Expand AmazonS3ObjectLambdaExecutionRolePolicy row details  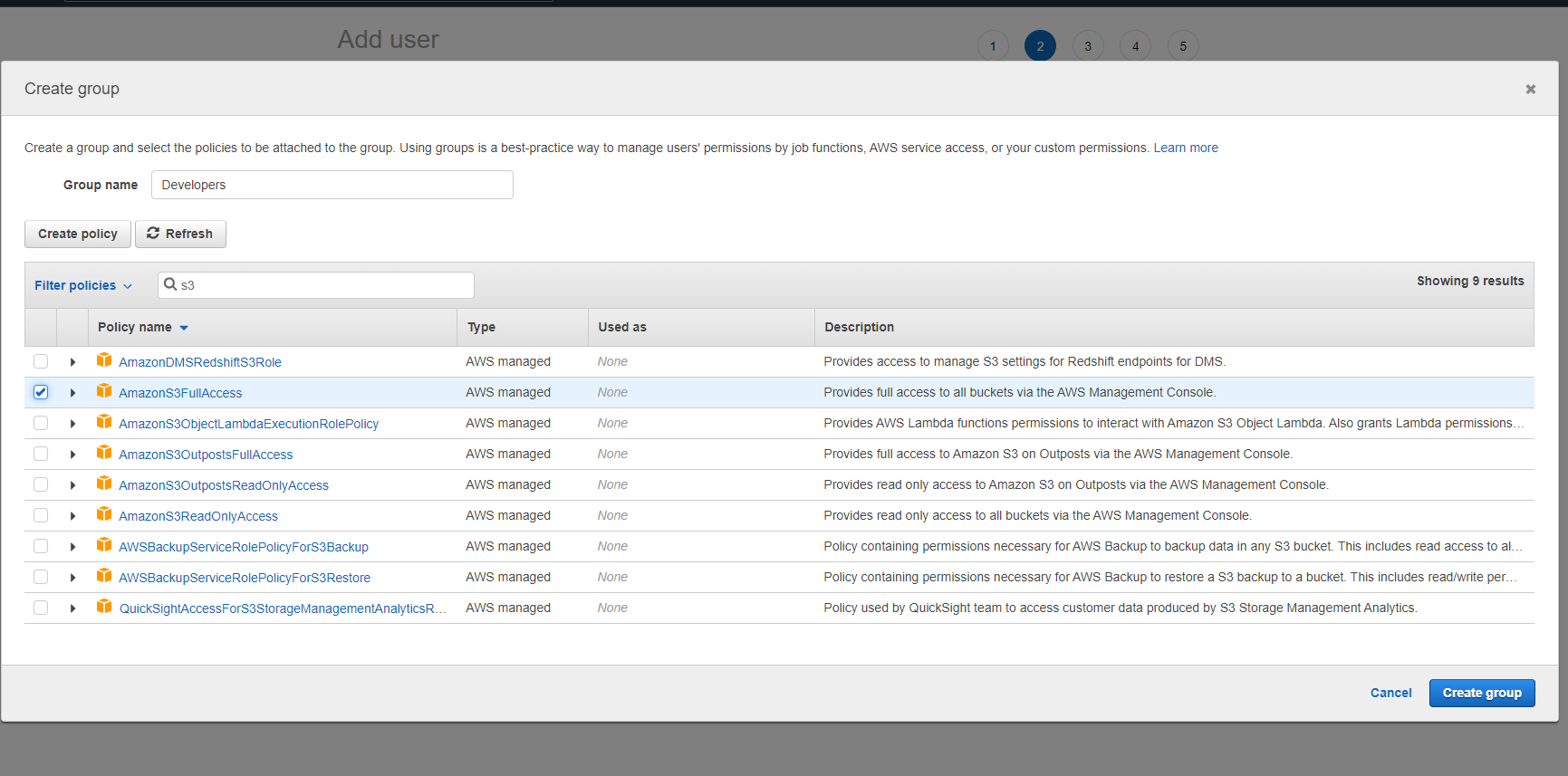tap(72, 424)
